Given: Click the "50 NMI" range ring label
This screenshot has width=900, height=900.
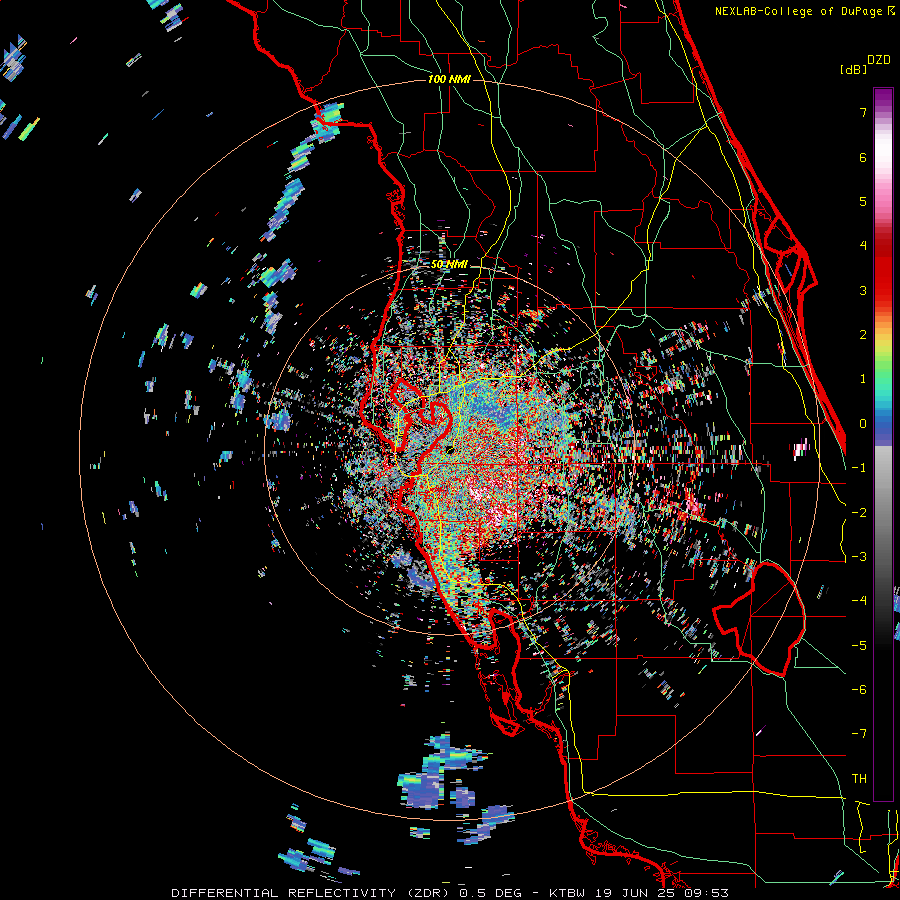Looking at the screenshot, I should tap(449, 264).
